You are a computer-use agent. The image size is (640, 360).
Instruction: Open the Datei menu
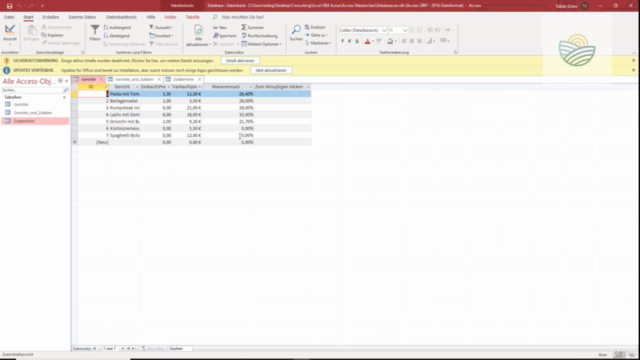9,17
